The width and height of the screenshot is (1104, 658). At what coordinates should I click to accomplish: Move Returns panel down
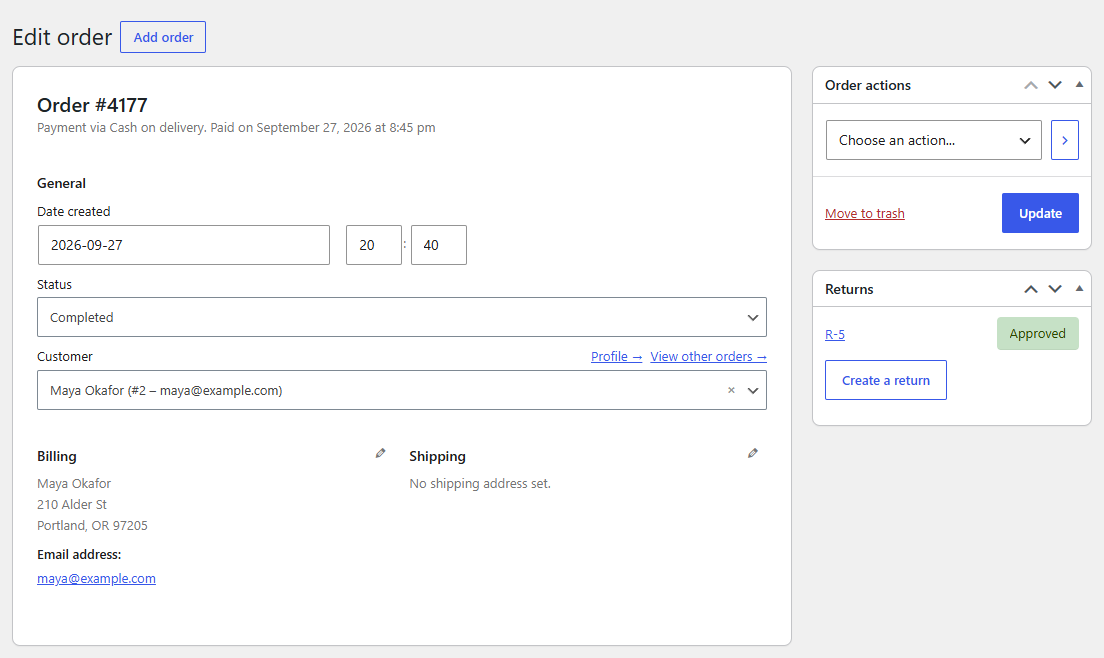[1055, 289]
